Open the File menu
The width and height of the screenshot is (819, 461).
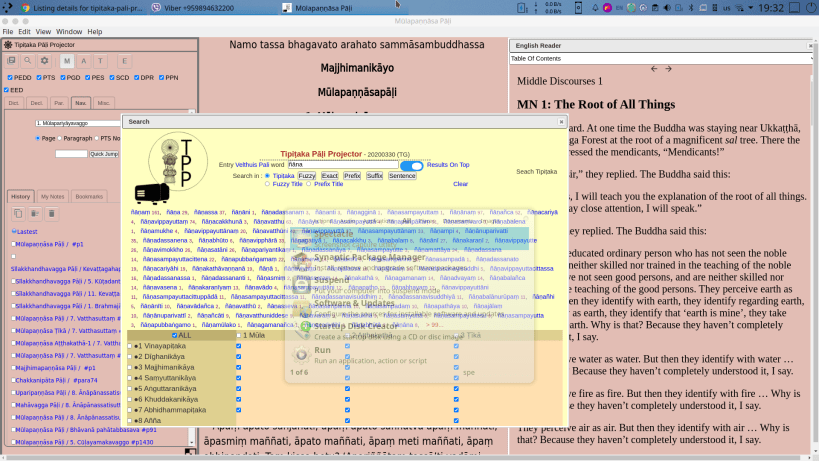click(8, 32)
